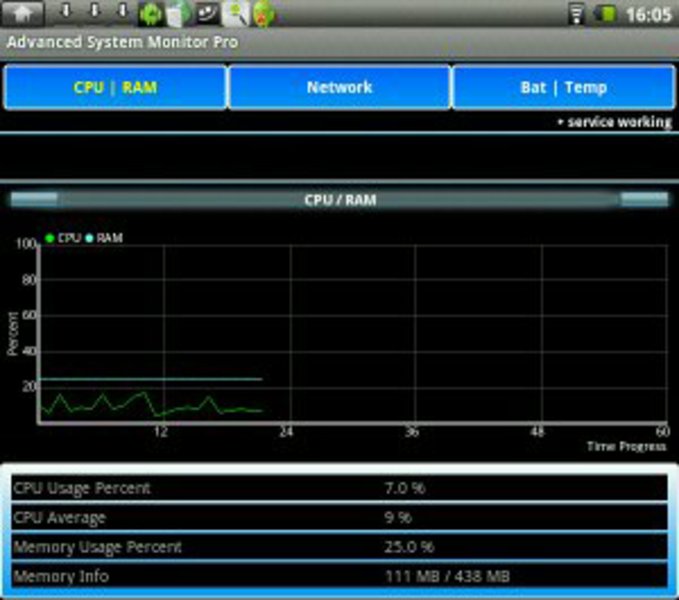The height and width of the screenshot is (600, 679).
Task: Tap the cyan RAM legend marker
Action: coord(89,238)
